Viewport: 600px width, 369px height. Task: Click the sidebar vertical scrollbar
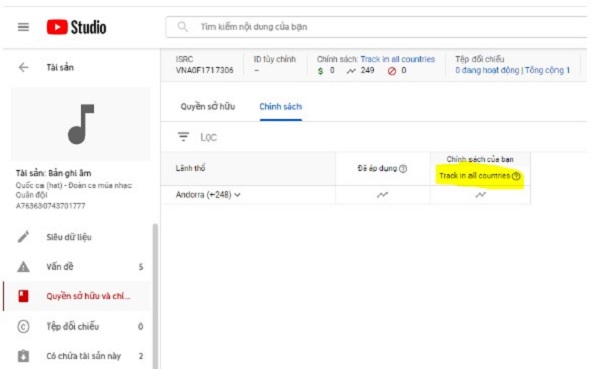click(155, 296)
